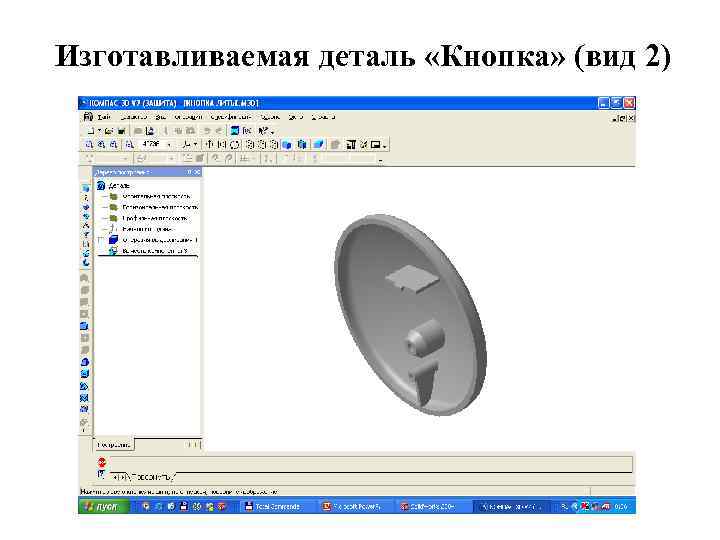Click the New document icon
This screenshot has height=540, width=720.
tap(91, 131)
